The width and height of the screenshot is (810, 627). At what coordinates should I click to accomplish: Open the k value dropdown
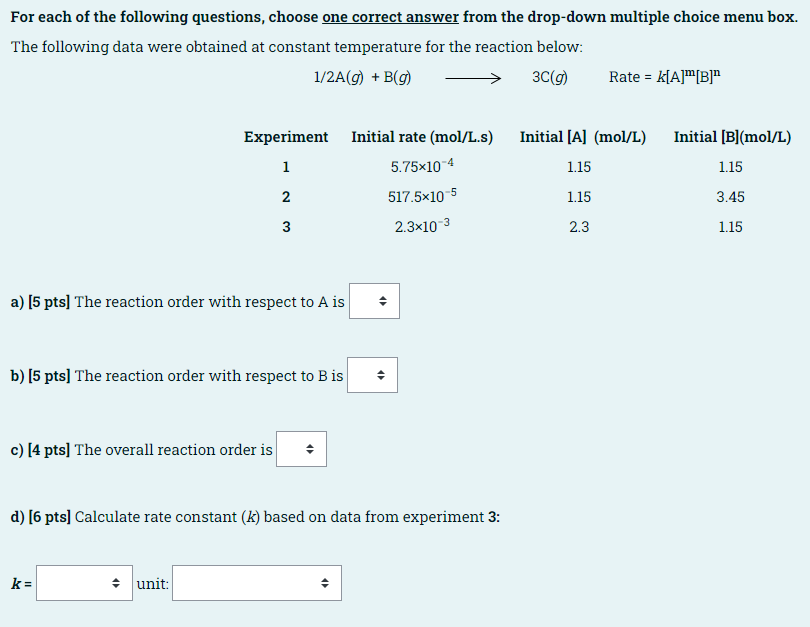84,583
